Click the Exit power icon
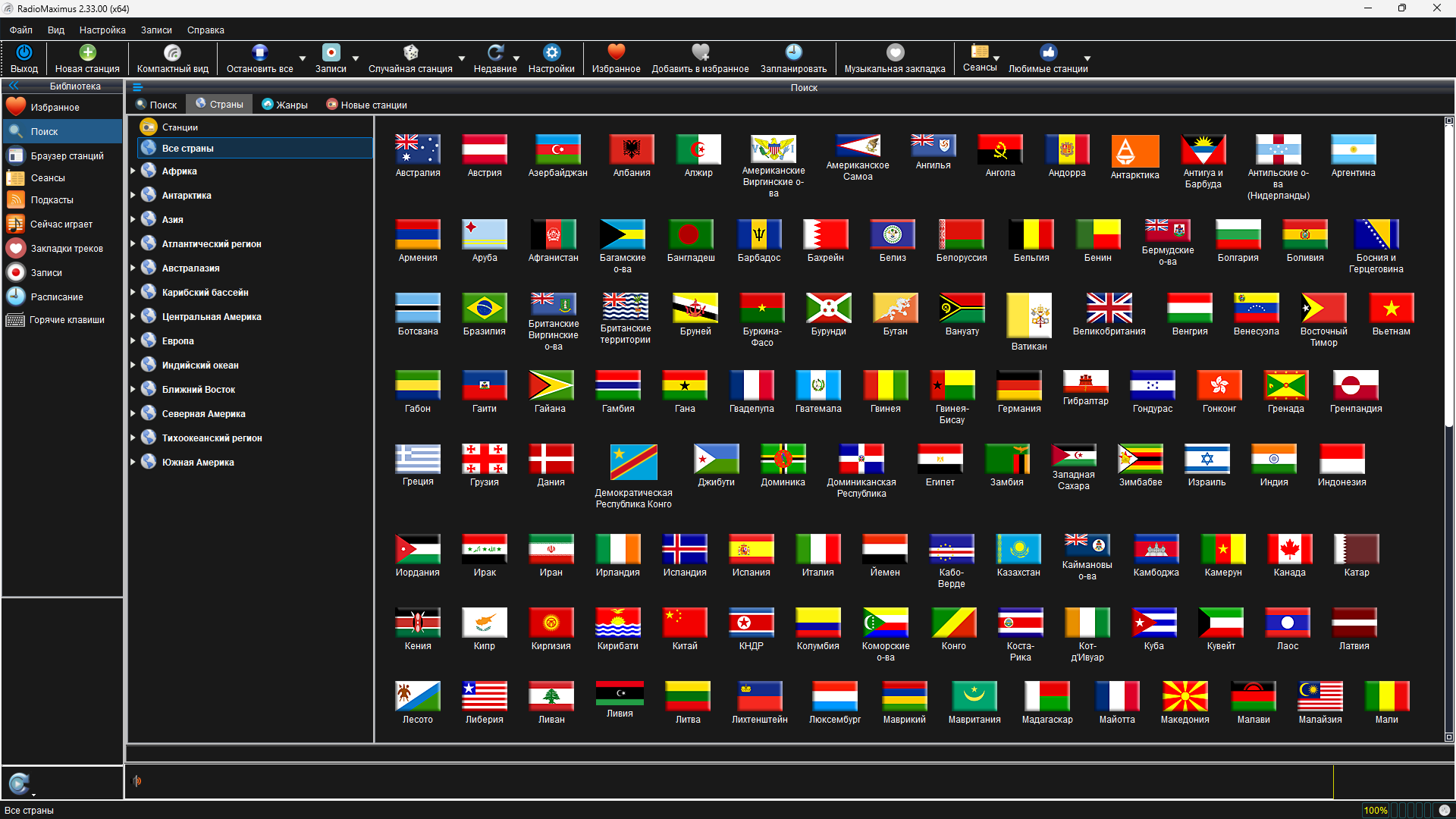Screen dimensions: 1456x819 click(x=24, y=52)
